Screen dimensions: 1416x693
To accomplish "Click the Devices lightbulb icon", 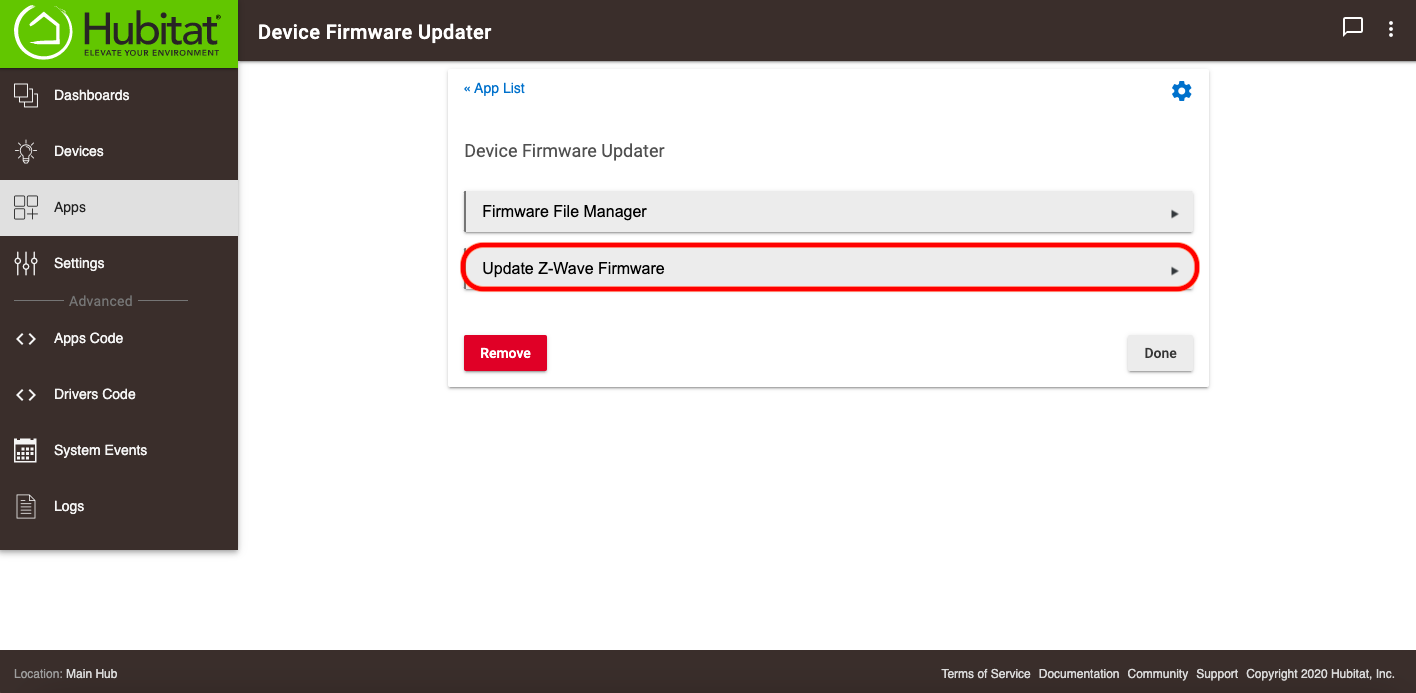I will click(x=26, y=151).
